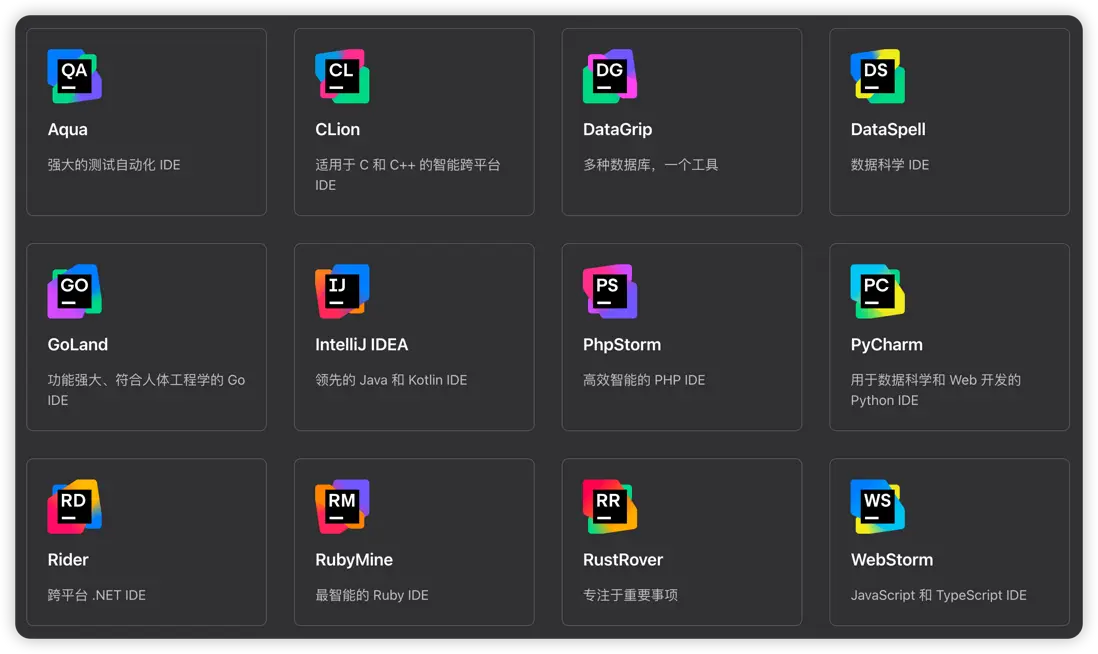
Task: Click the text "领先的 Java 和 Kotlin IDE"
Action: [391, 380]
